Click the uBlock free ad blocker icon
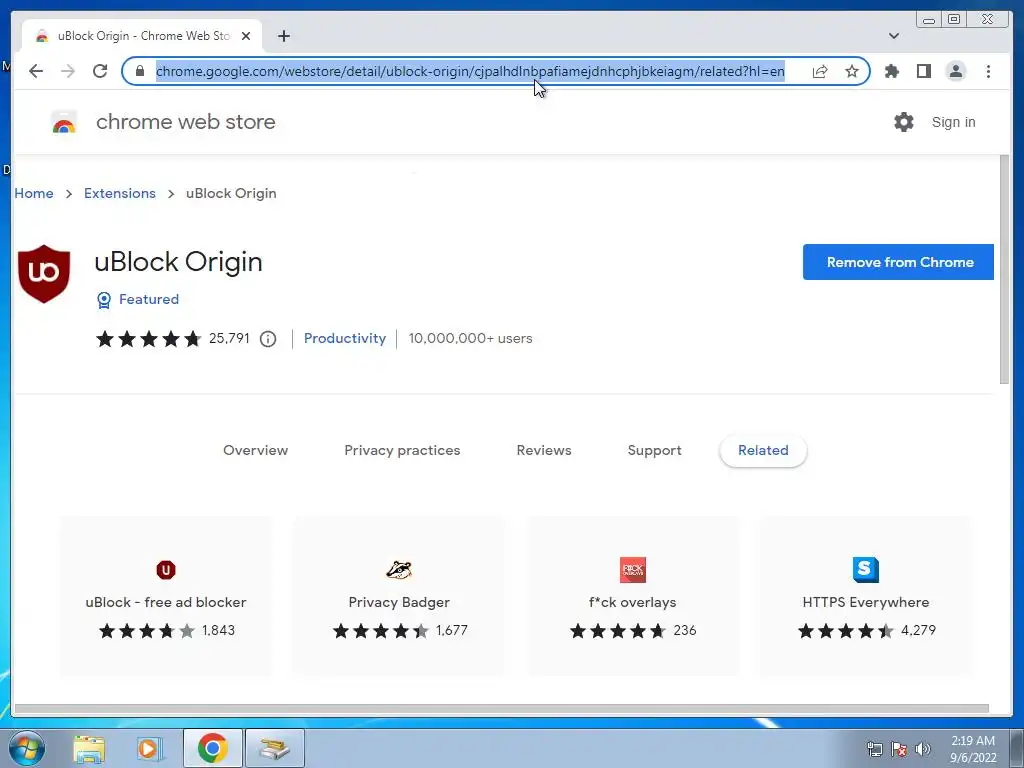The height and width of the screenshot is (768, 1024). [166, 570]
